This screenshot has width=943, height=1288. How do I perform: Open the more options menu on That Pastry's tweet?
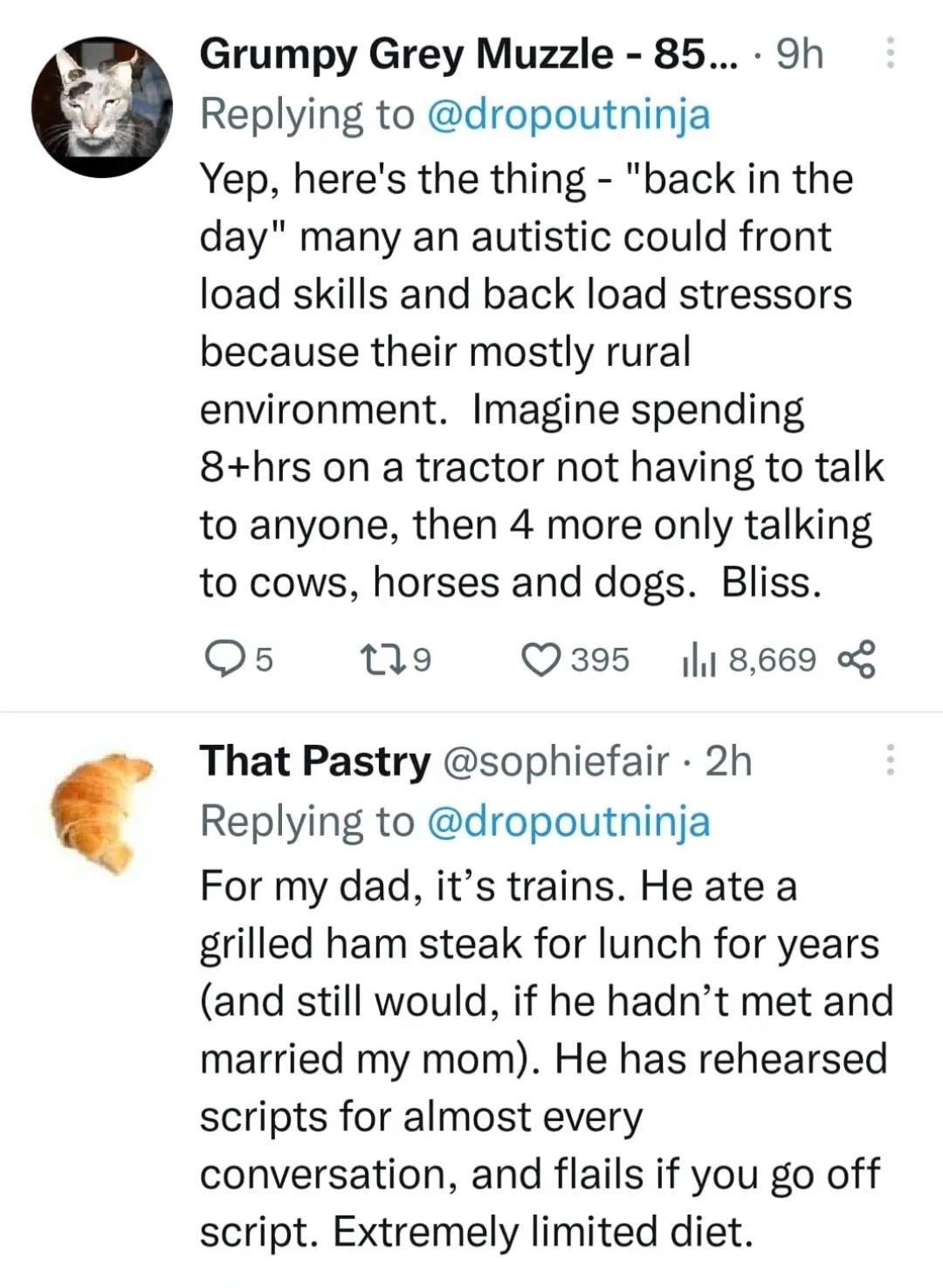click(x=890, y=761)
